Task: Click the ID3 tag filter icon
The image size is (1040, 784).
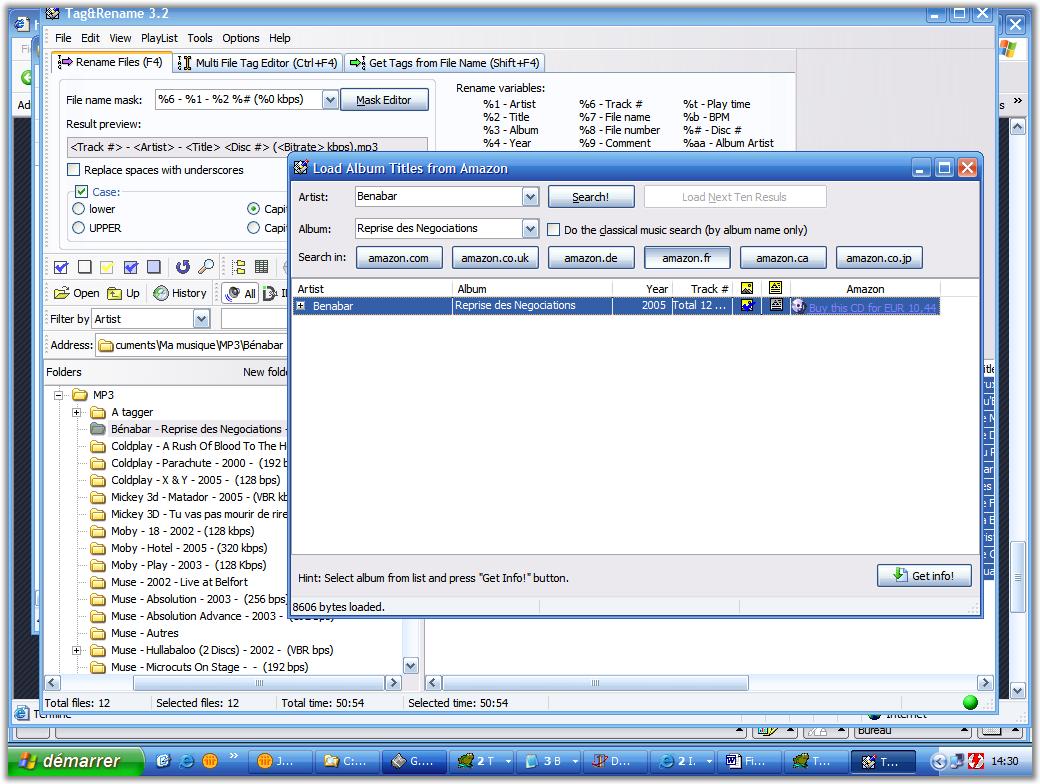Action: (x=271, y=293)
